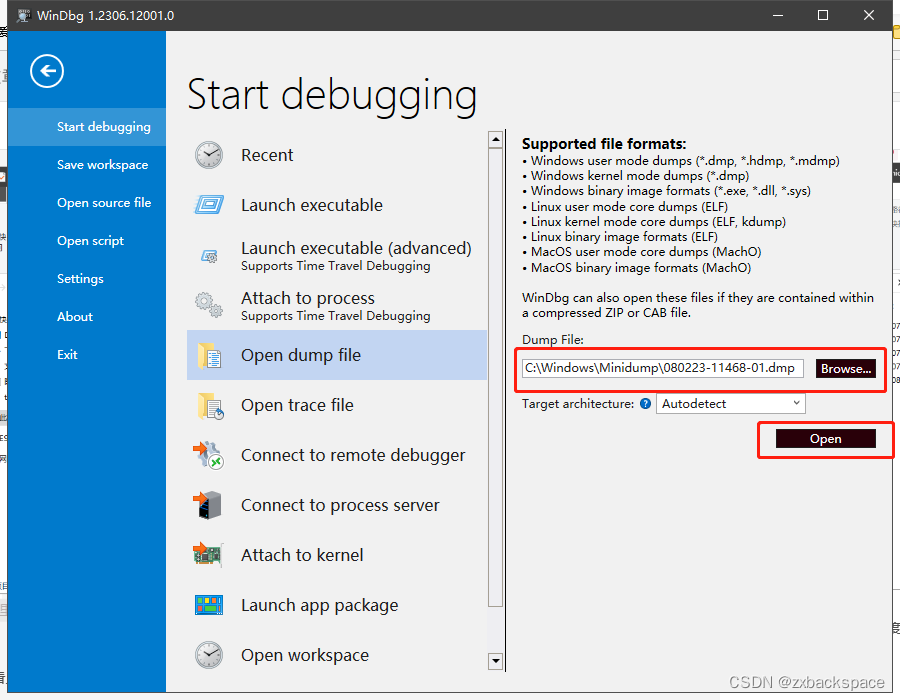Click the list scrollbar down arrow
900x700 pixels.
(x=495, y=661)
